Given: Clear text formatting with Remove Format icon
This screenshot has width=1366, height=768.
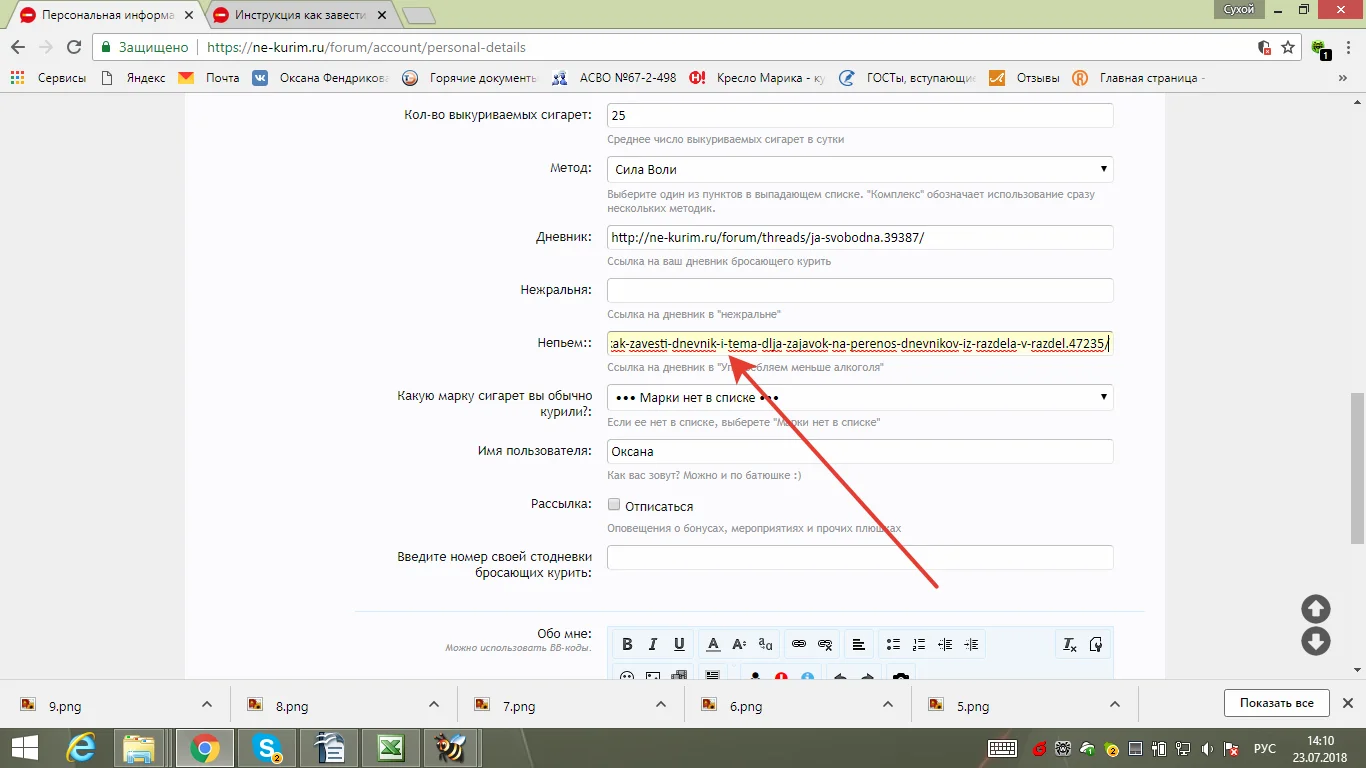Looking at the screenshot, I should (1068, 644).
